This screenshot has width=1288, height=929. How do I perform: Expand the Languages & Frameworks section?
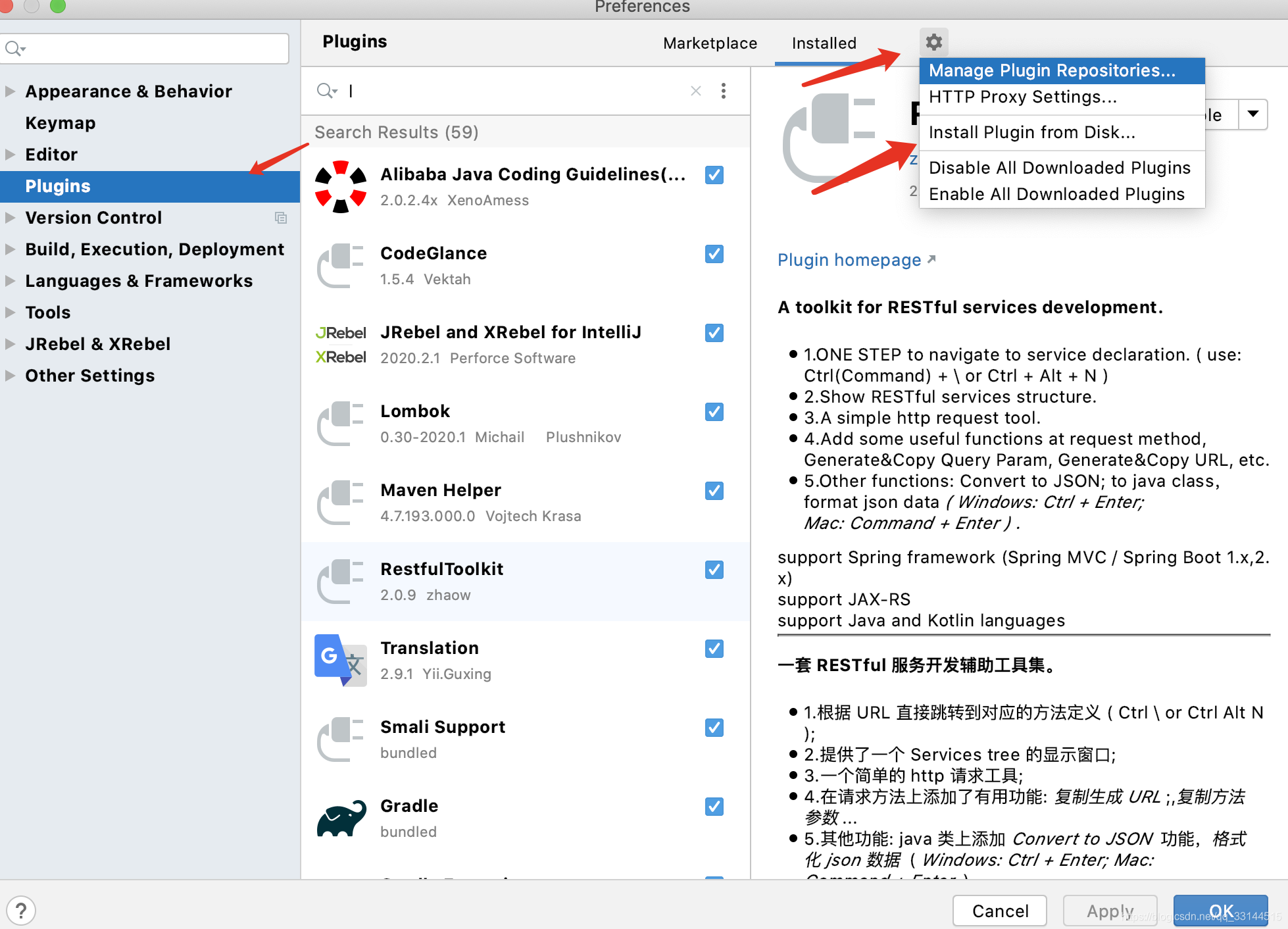tap(10, 281)
